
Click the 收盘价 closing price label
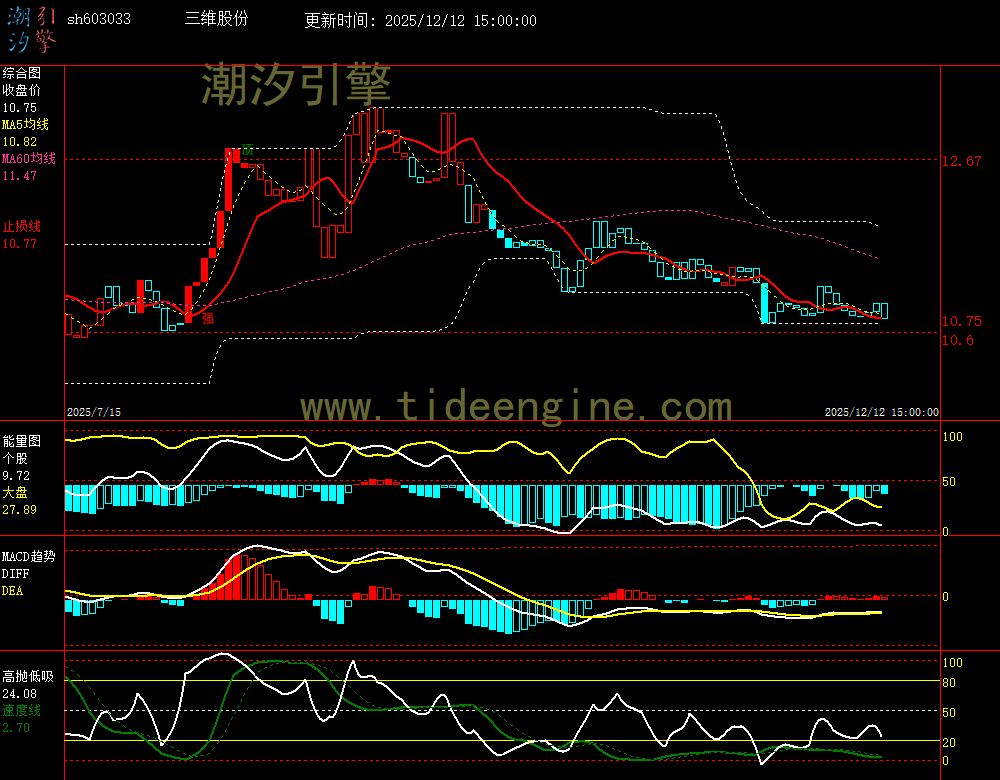(x=21, y=91)
